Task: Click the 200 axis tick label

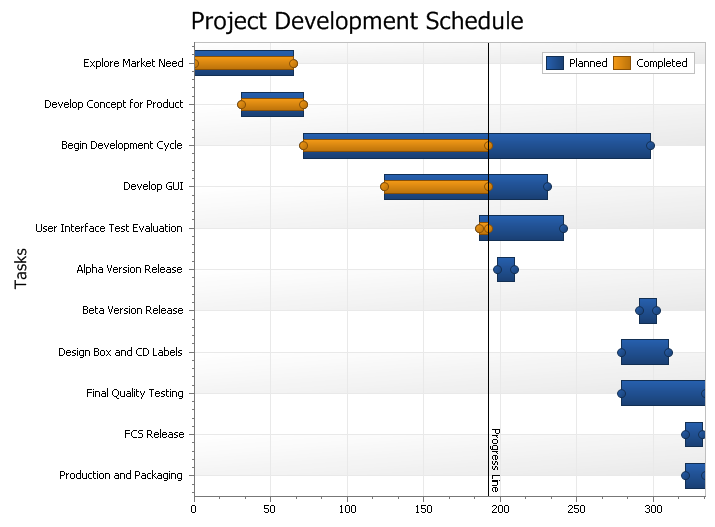Action: point(500,509)
